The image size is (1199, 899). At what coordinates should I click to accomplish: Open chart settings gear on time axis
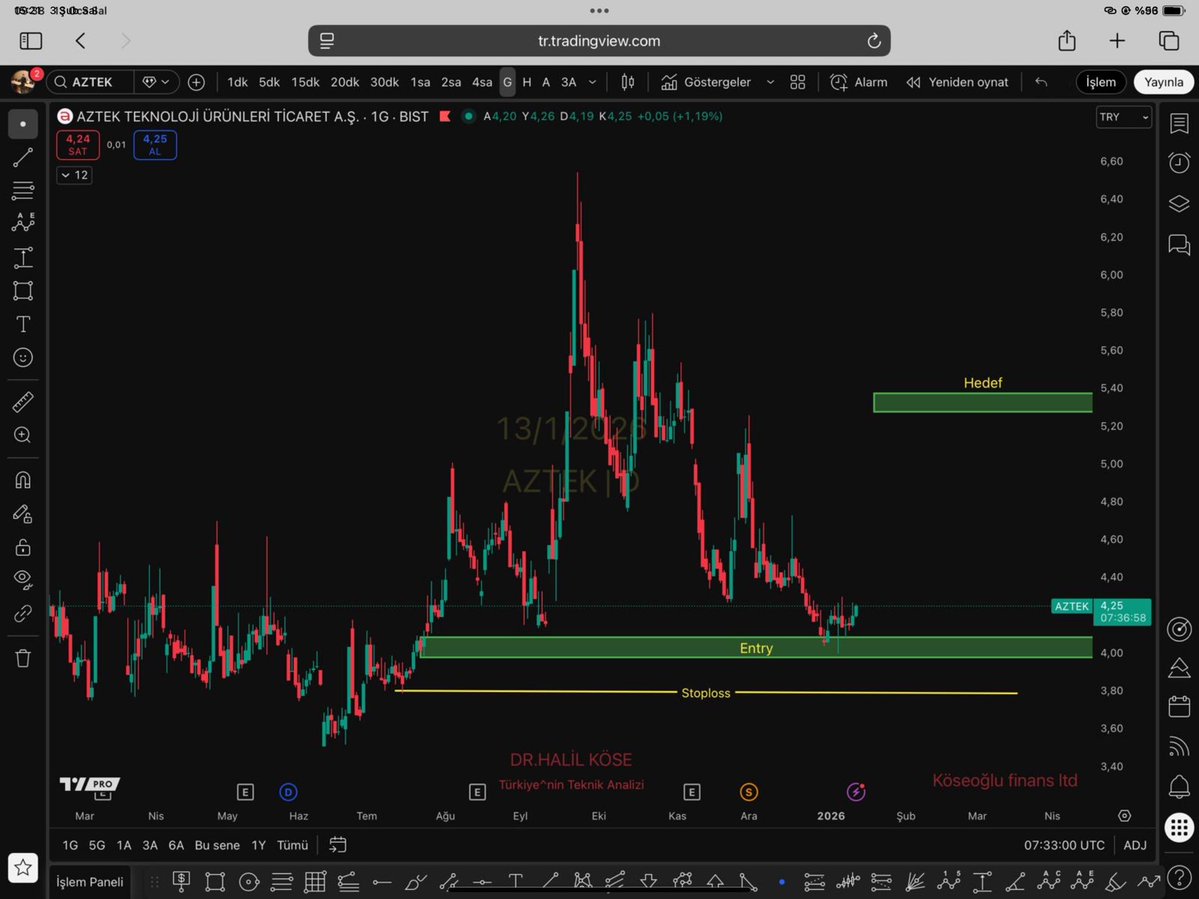(x=1124, y=816)
